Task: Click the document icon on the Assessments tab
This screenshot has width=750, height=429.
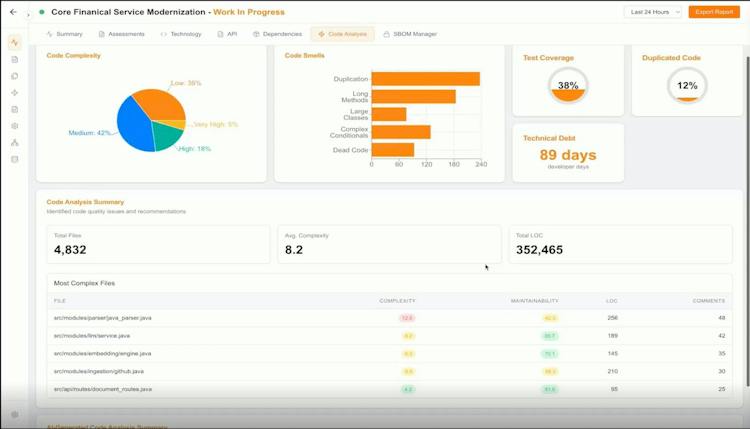Action: (x=101, y=34)
